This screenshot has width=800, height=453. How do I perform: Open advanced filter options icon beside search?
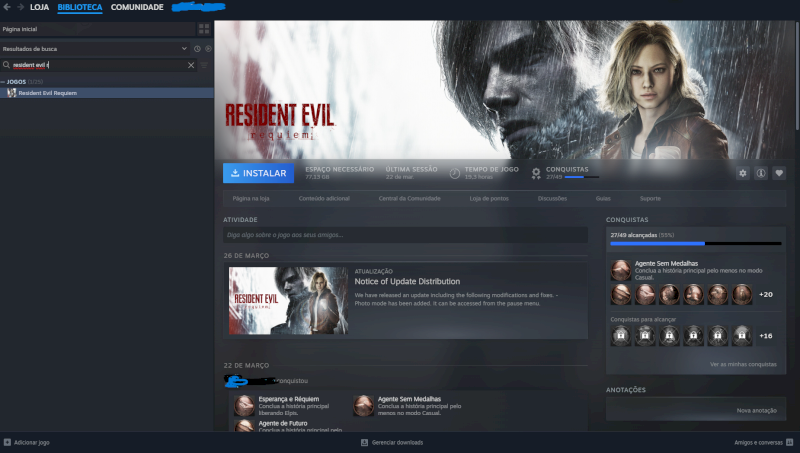click(204, 65)
